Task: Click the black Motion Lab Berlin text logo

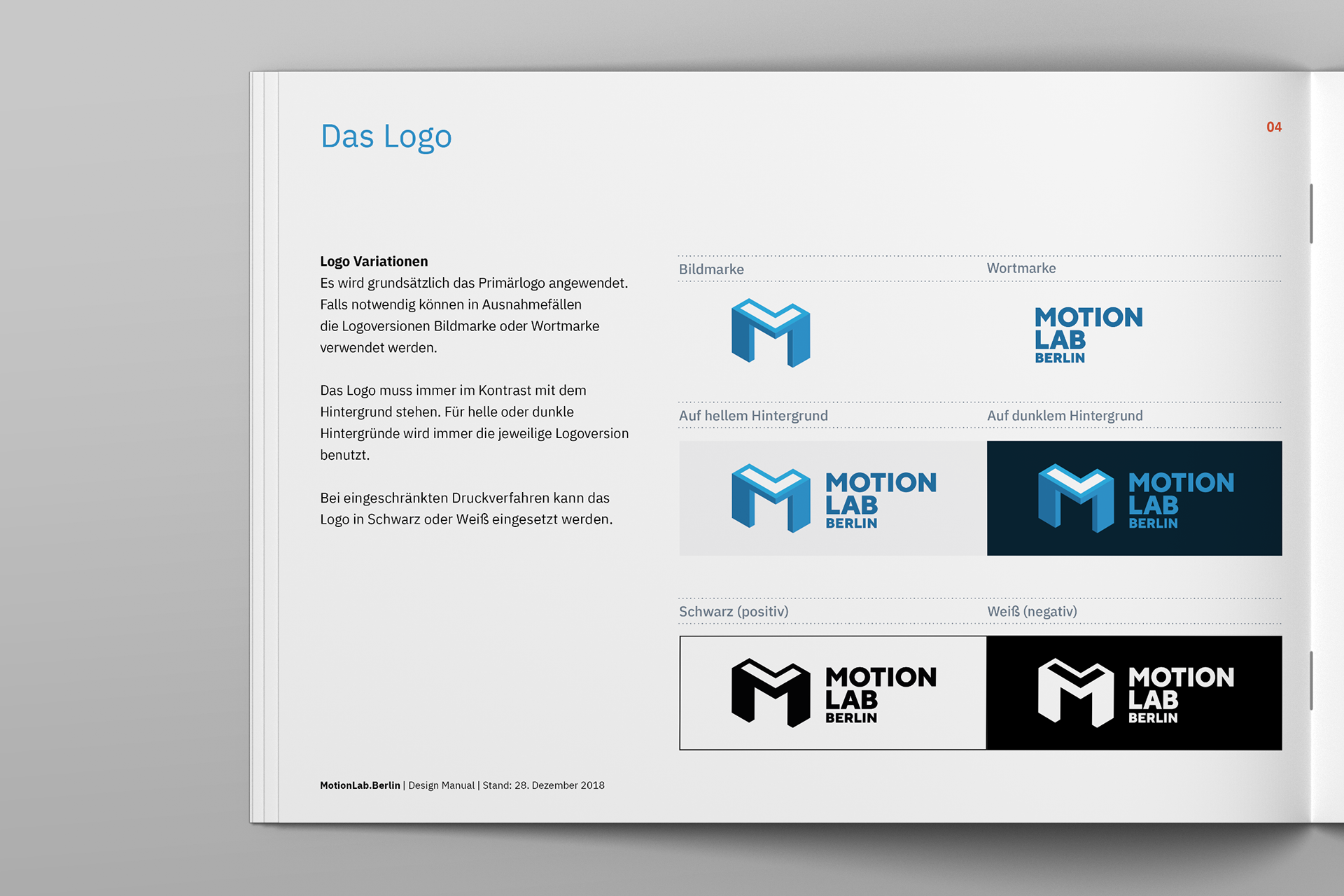Action: pyautogui.click(x=880, y=694)
